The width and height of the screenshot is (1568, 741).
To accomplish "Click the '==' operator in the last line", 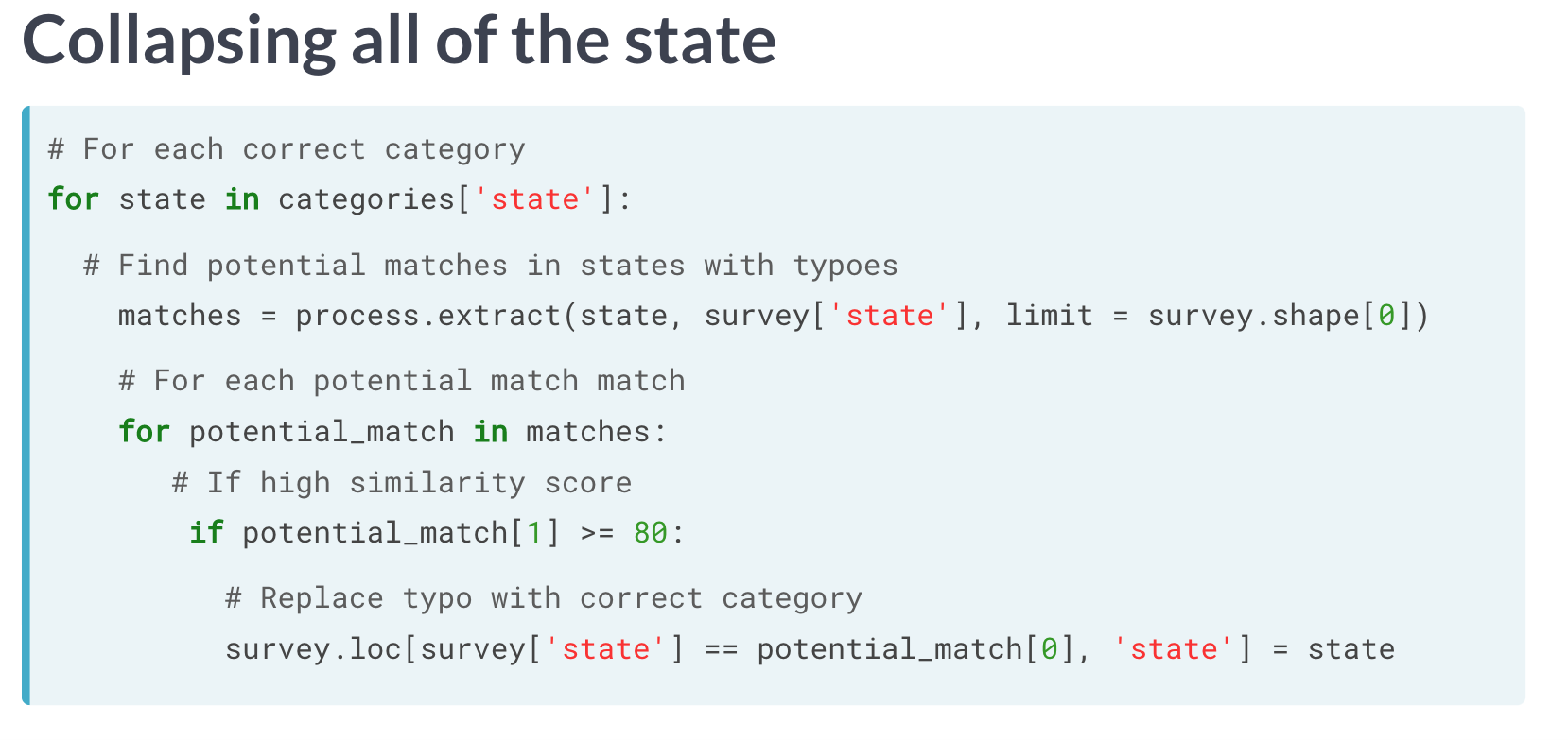I will [x=721, y=649].
